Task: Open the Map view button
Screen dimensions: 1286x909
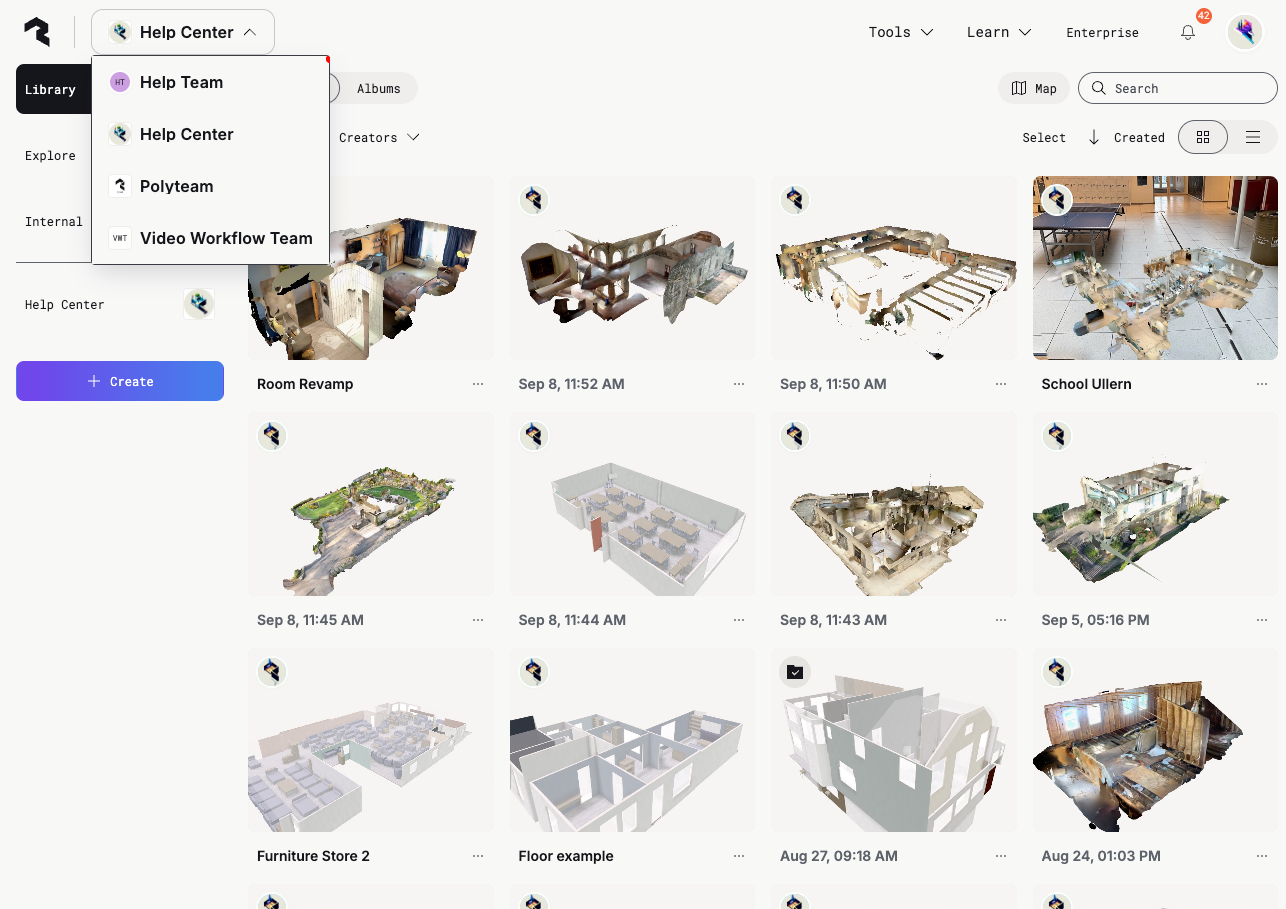Action: pyautogui.click(x=1034, y=88)
